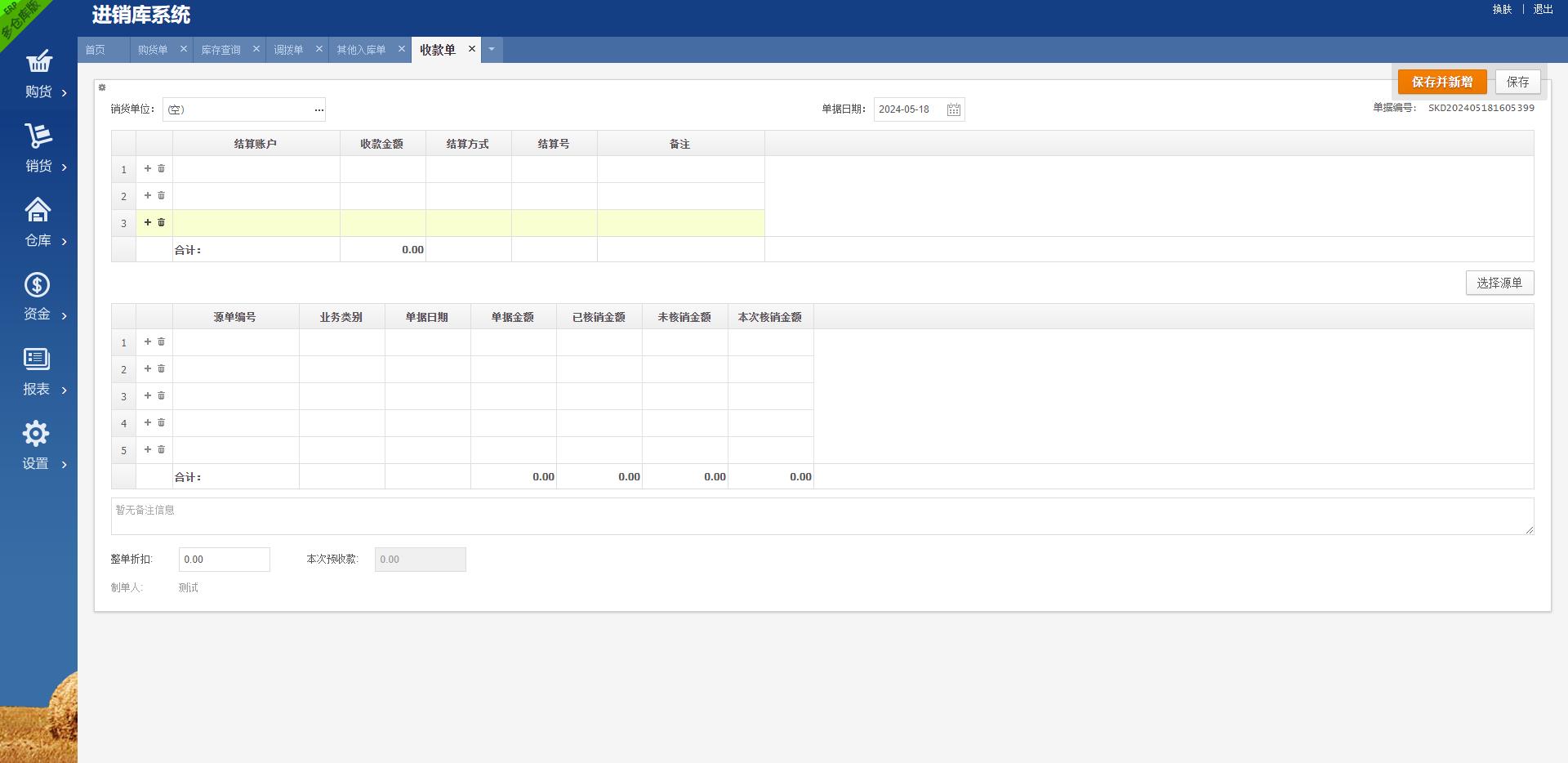This screenshot has height=763, width=1568.
Task: Click row 1 cell under 收款金额
Action: 383,169
